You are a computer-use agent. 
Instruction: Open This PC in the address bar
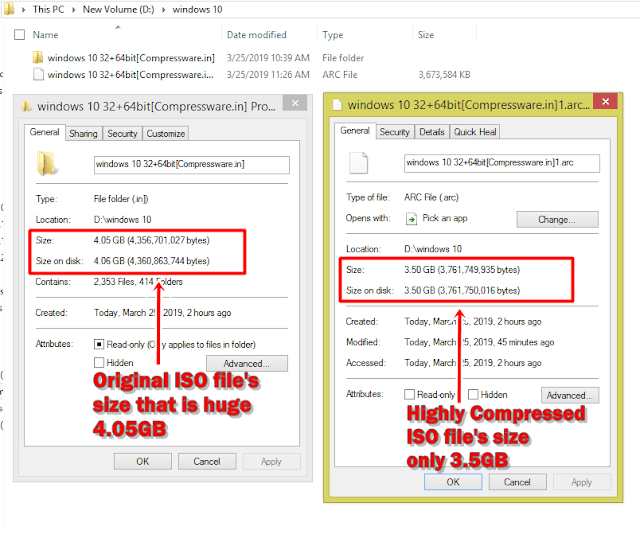click(49, 9)
